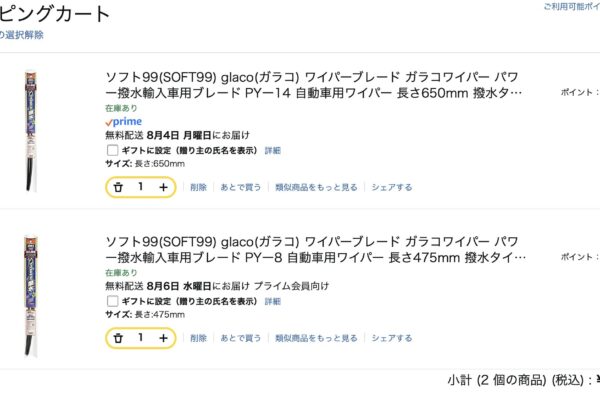Click 削除 for the 650mm wiper

click(198, 187)
